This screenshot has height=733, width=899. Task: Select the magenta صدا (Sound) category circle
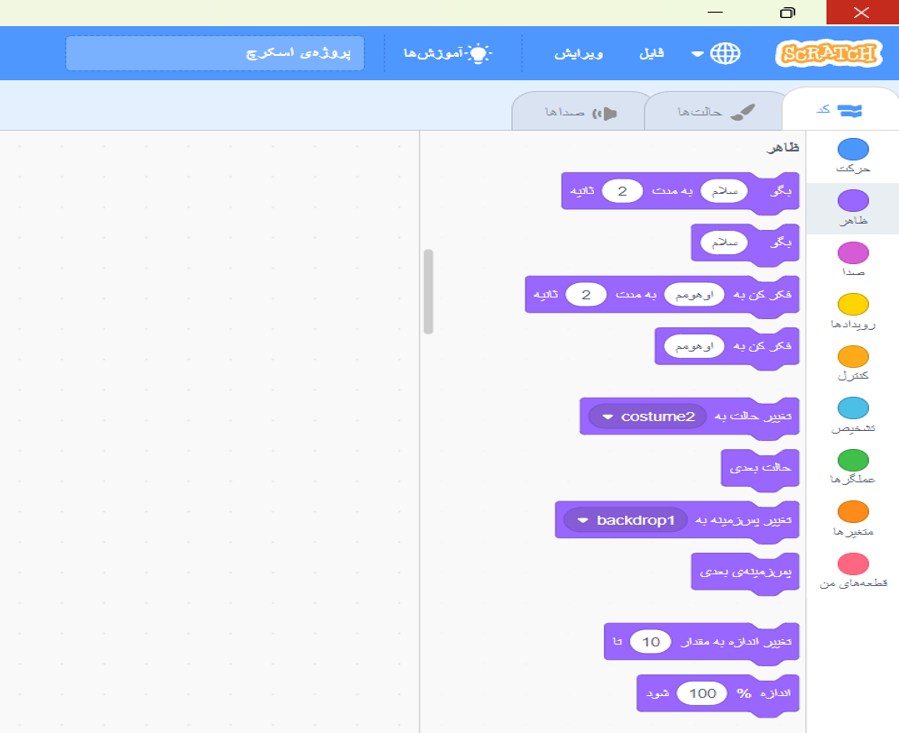[853, 252]
